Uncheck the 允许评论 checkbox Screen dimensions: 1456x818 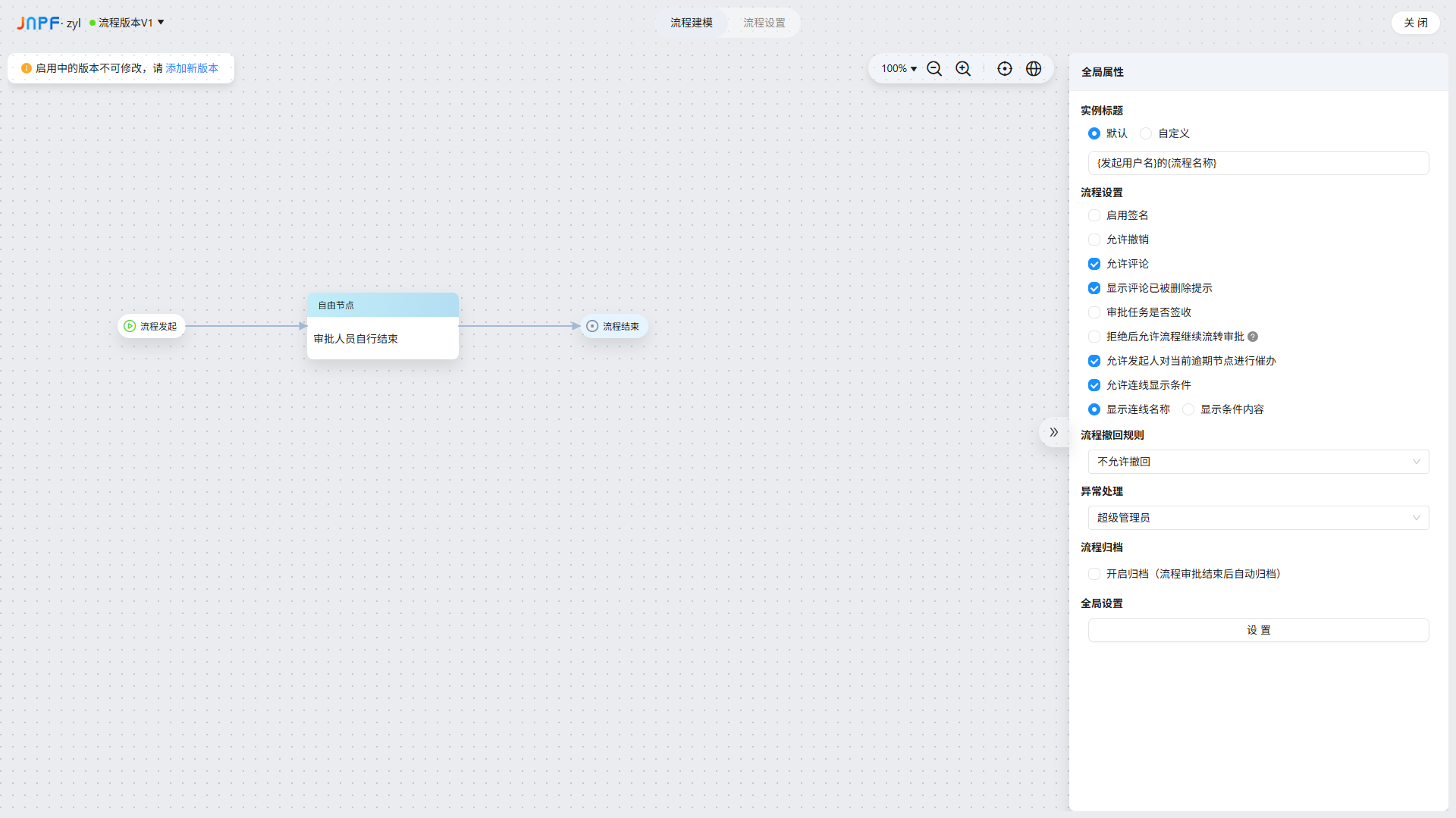[x=1094, y=264]
